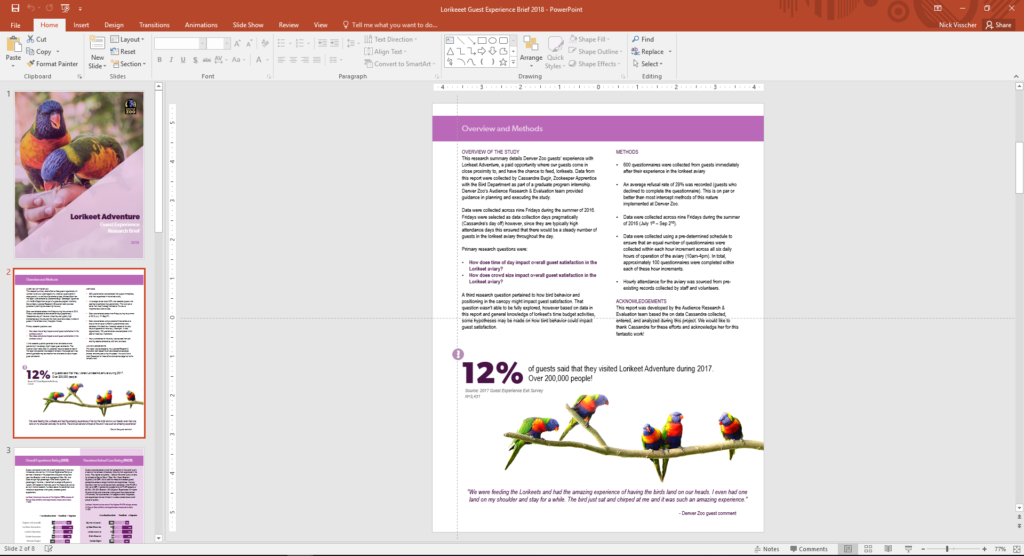The image size is (1024, 556).
Task: Click the Nick Visscher account name
Action: tap(957, 25)
